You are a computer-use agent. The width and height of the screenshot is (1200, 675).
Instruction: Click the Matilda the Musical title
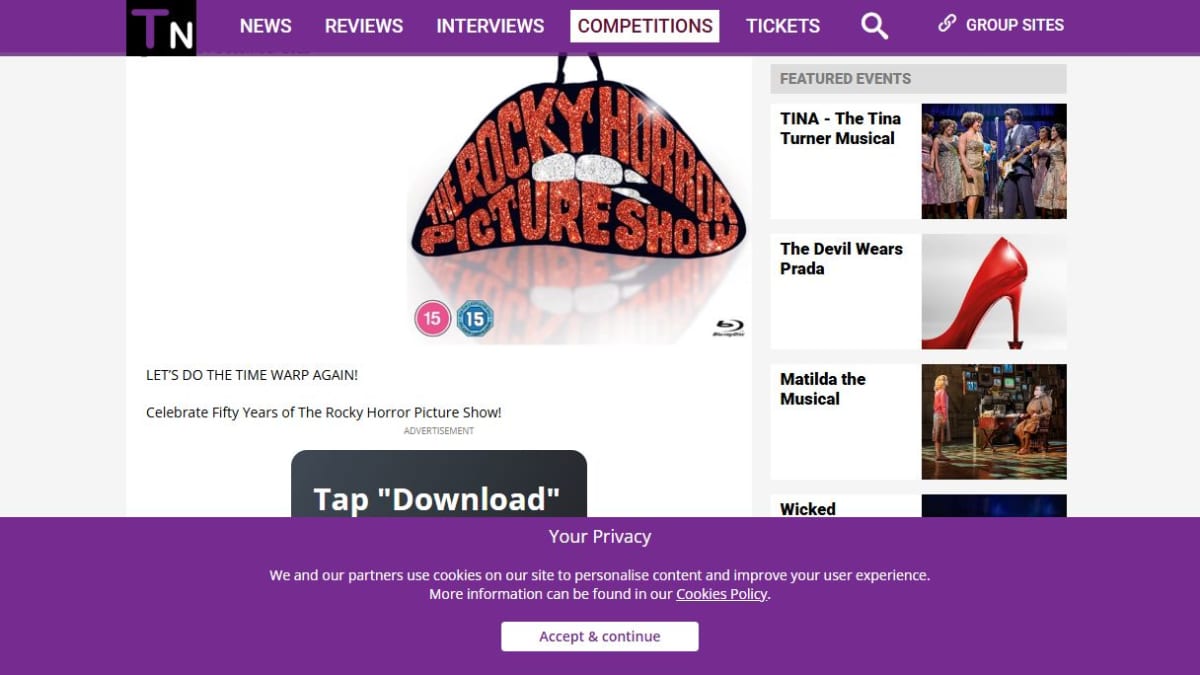point(823,388)
